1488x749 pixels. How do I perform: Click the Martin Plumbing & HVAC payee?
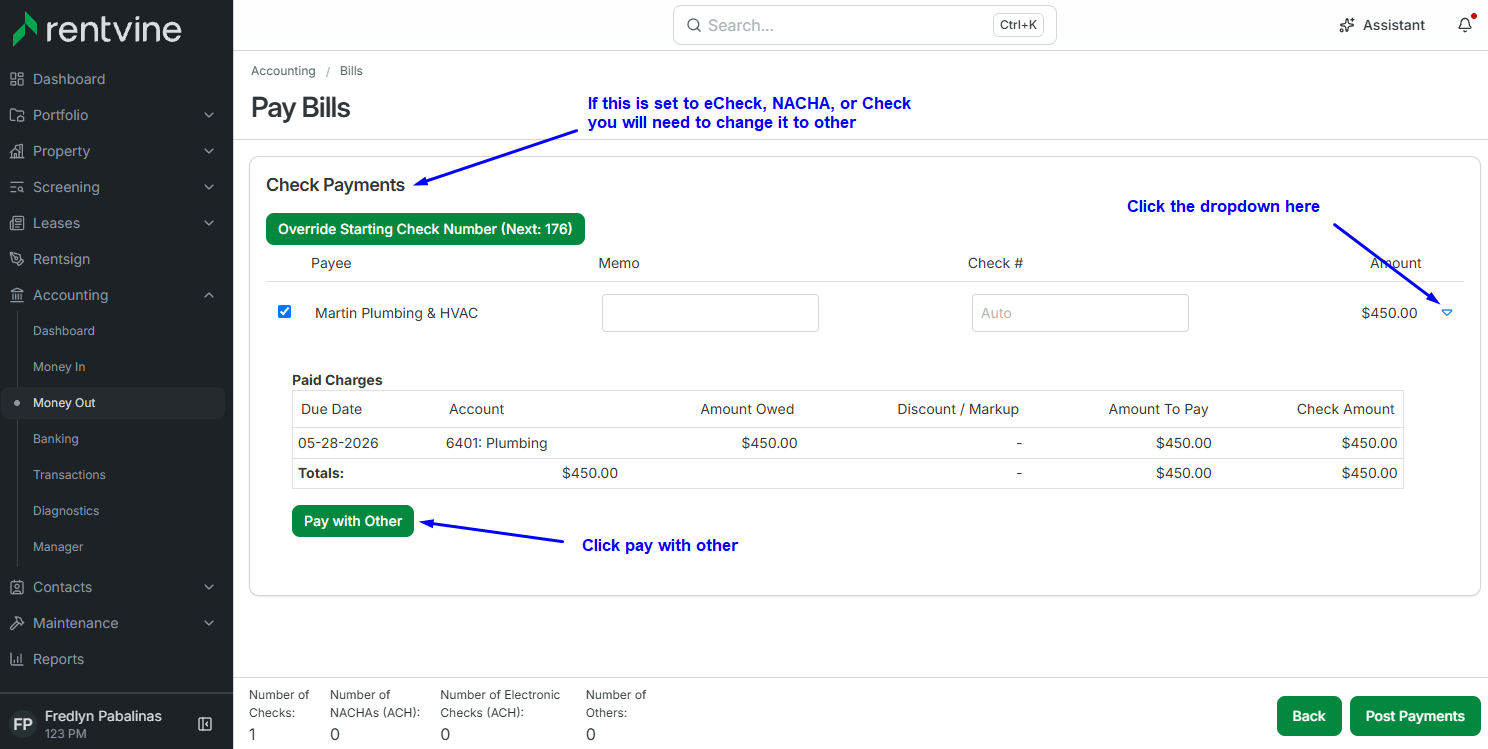[x=396, y=313]
